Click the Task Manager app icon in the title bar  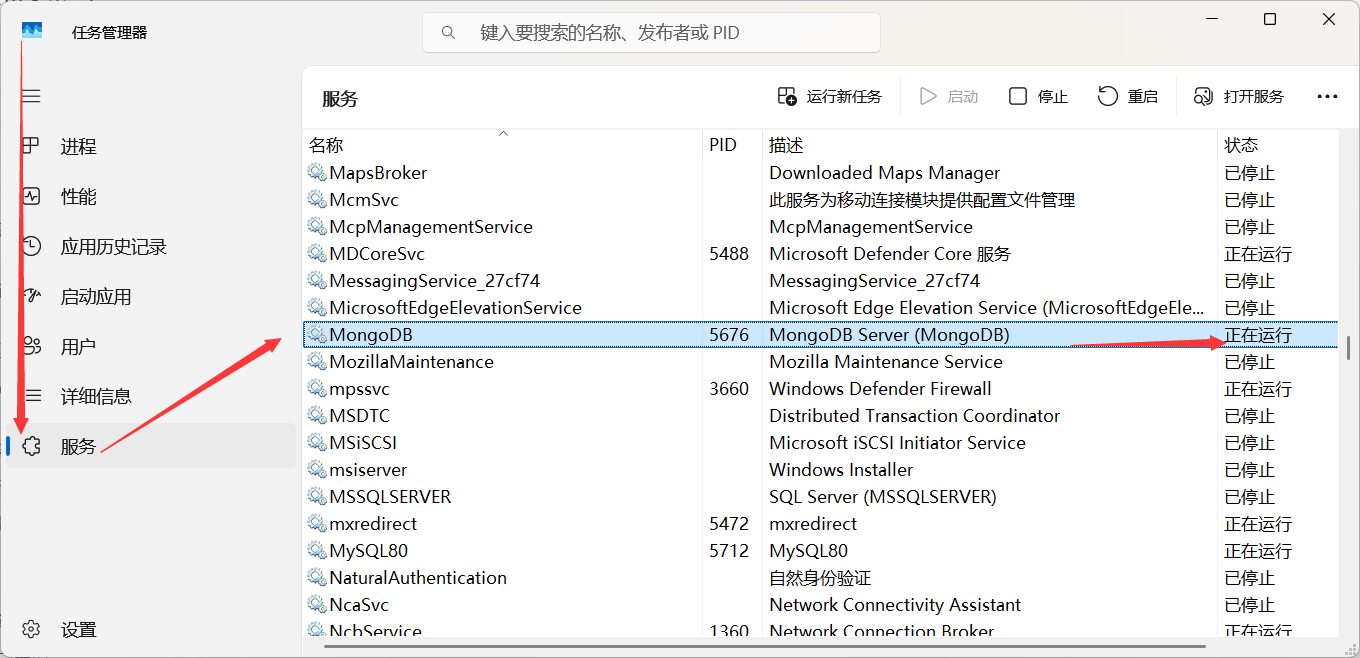click(32, 32)
